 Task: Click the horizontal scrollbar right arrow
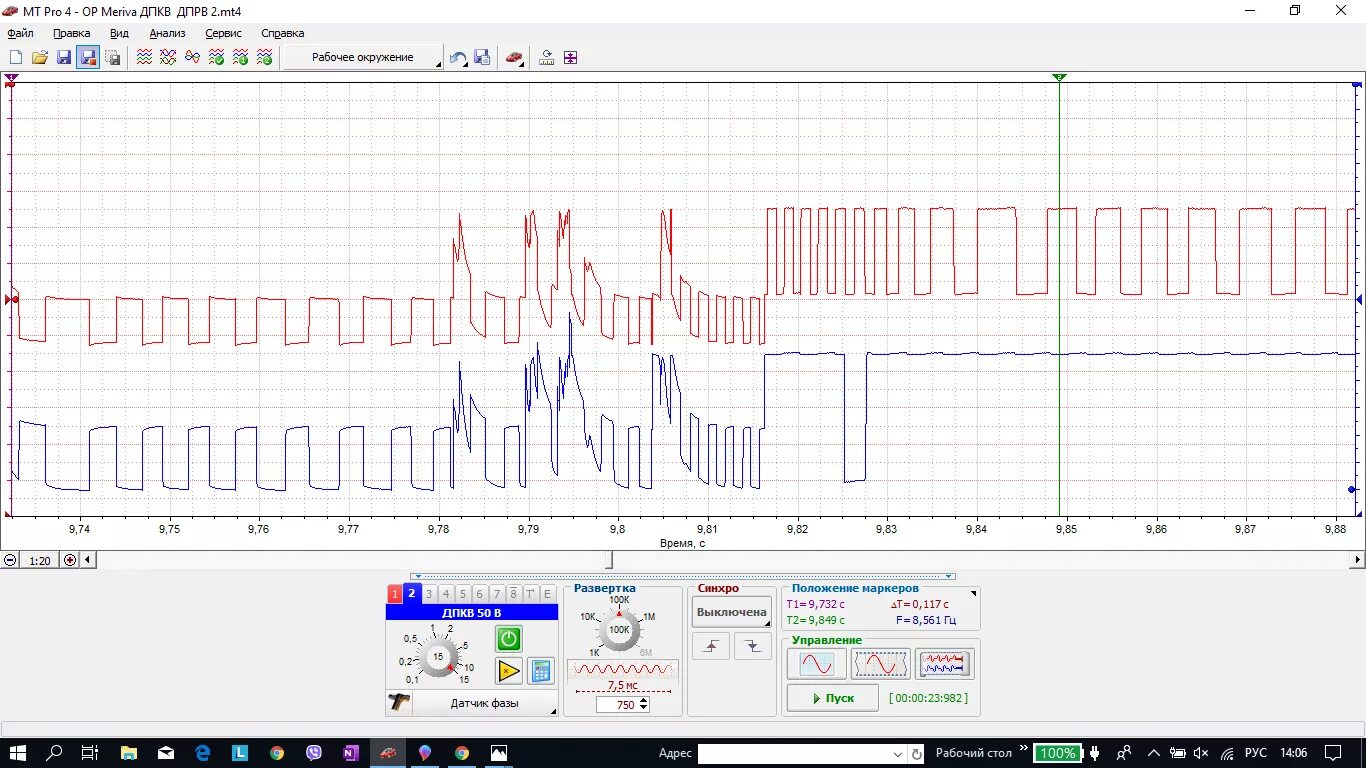click(x=1356, y=560)
